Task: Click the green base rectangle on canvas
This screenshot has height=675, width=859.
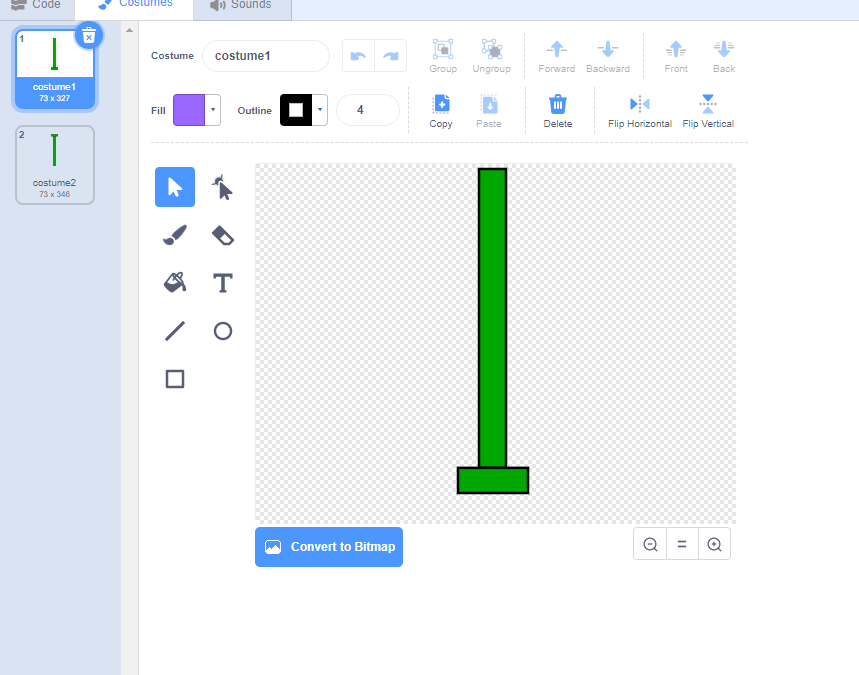Action: (x=493, y=480)
